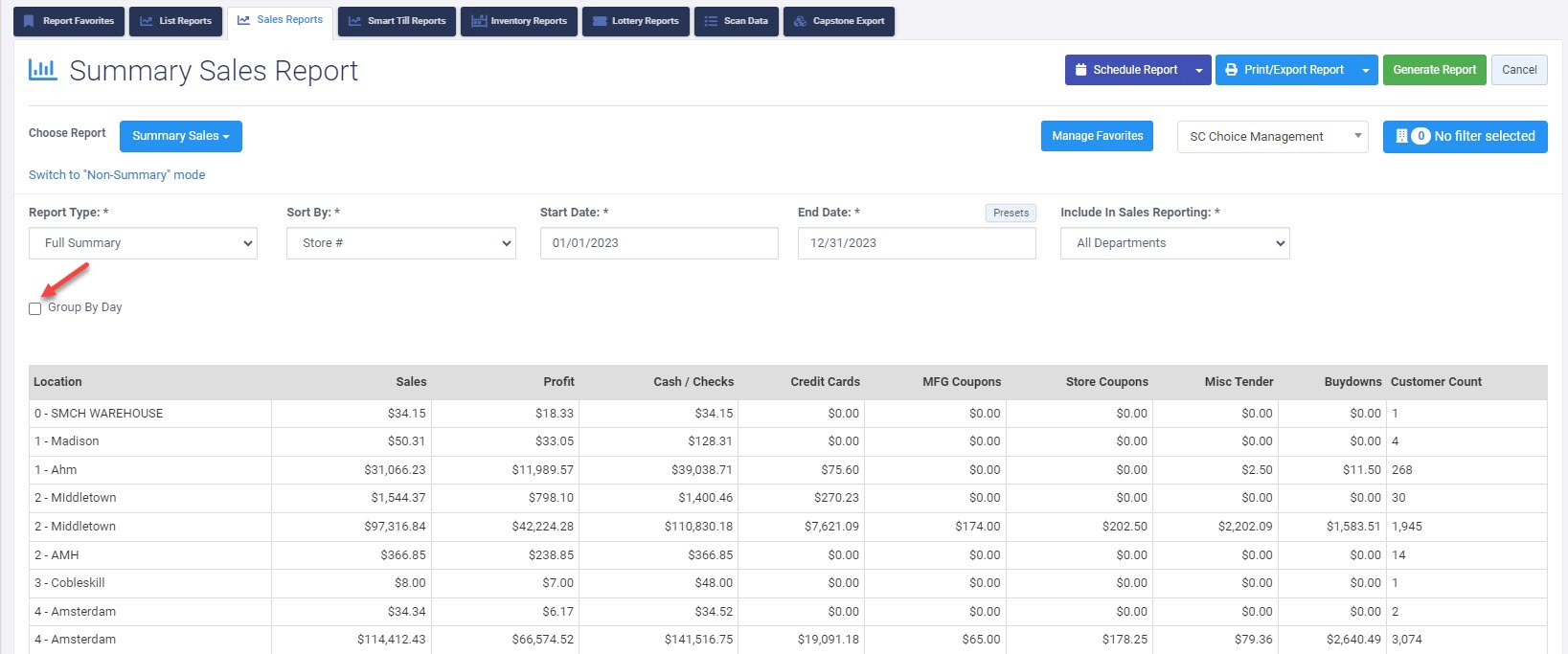Select the 1 - Ahm location cell
Viewport: 1568px width, 654px height.
150,470
